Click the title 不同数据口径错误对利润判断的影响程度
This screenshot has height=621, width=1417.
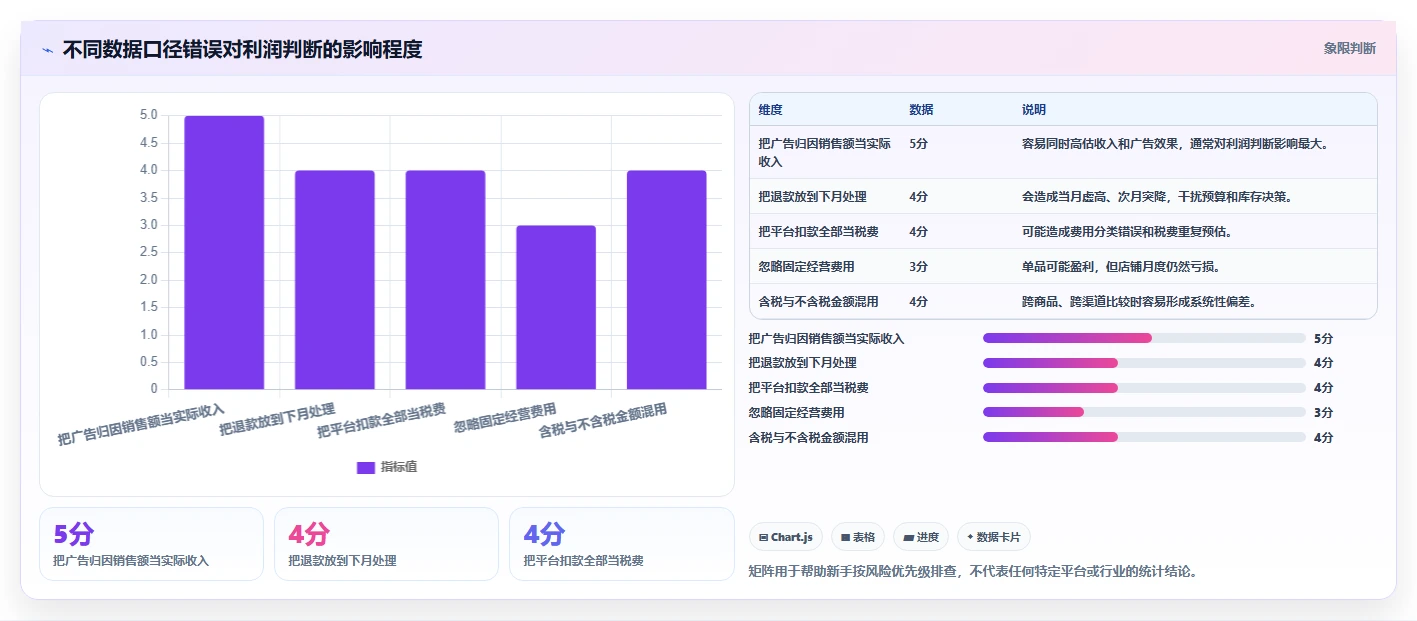(242, 49)
